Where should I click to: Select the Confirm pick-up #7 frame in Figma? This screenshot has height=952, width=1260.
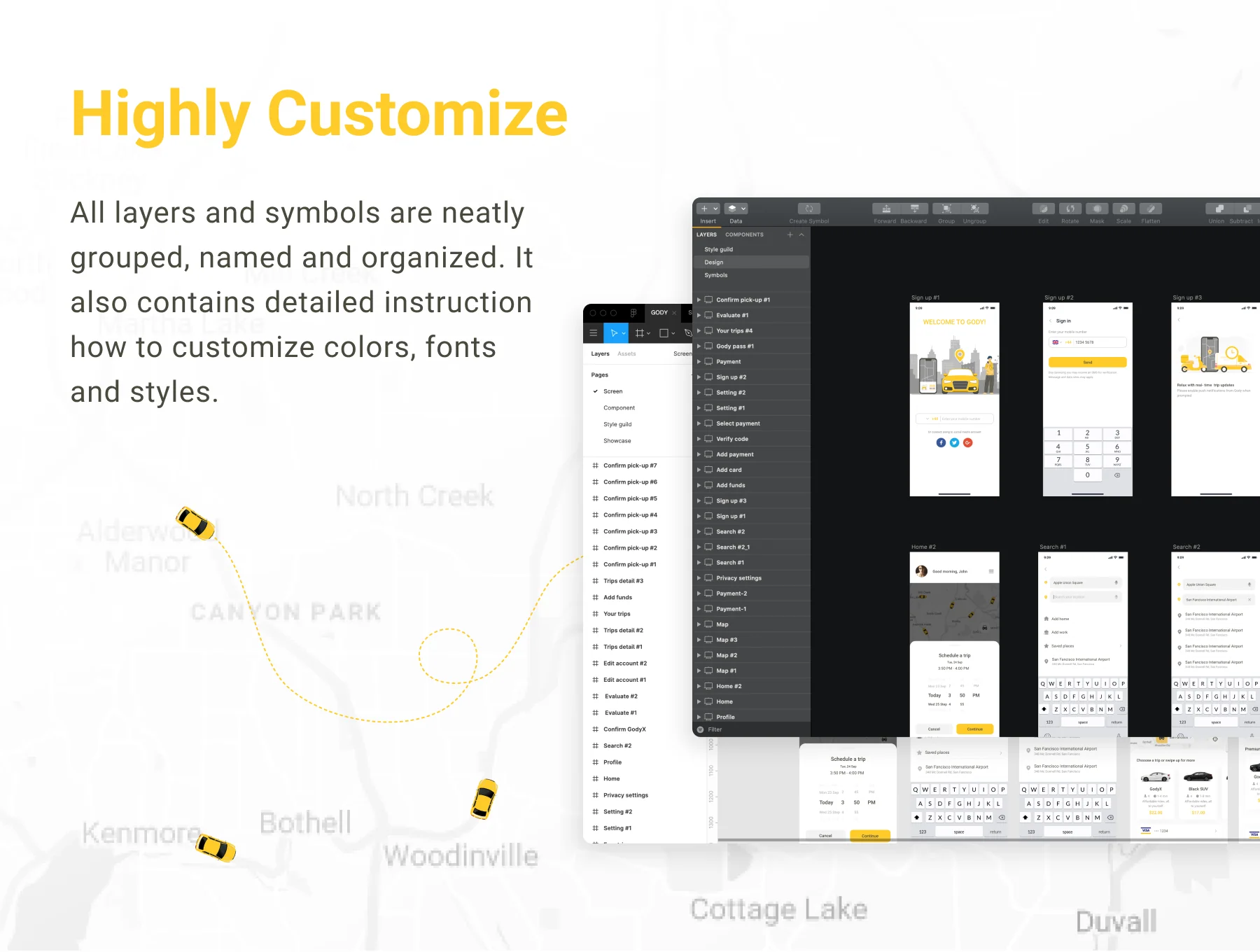(x=638, y=465)
